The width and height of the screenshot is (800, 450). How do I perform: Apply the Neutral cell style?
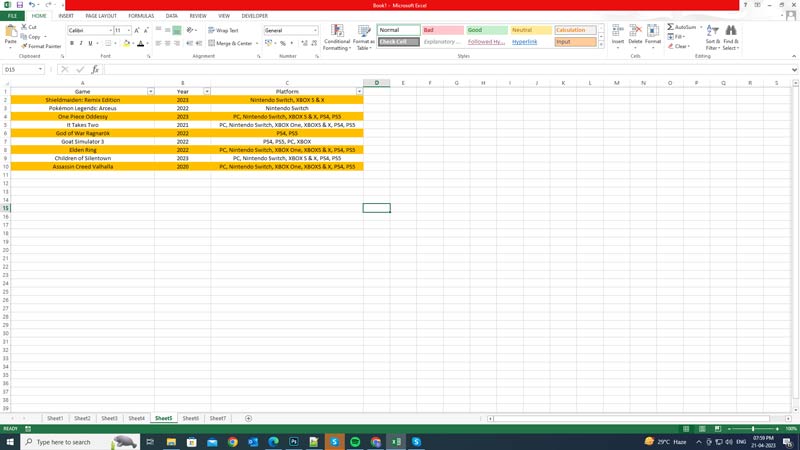[x=531, y=30]
